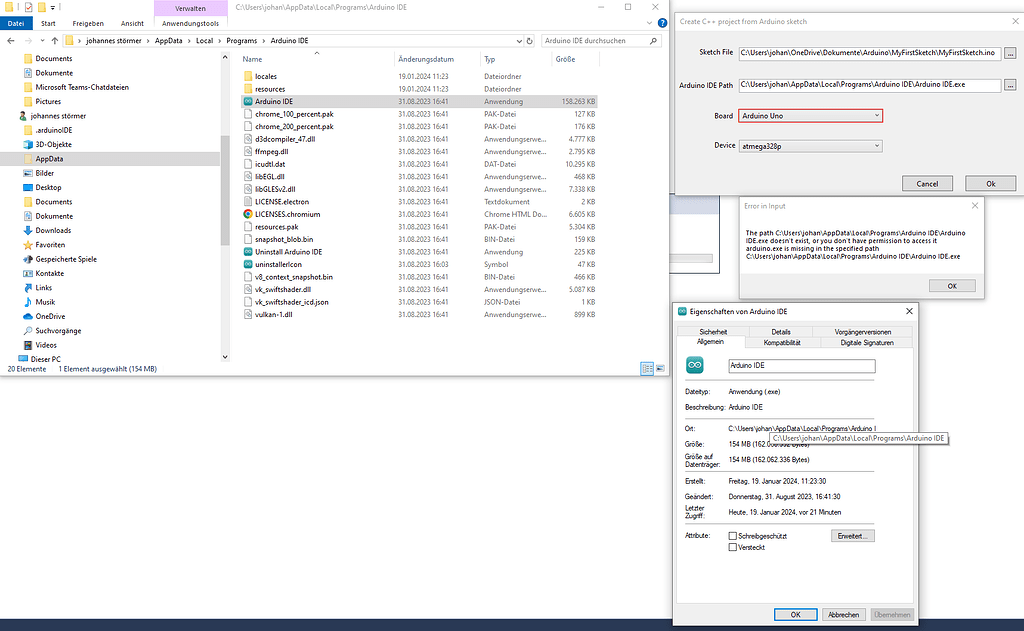Switch to the Sicherheit properties tab

click(712, 332)
